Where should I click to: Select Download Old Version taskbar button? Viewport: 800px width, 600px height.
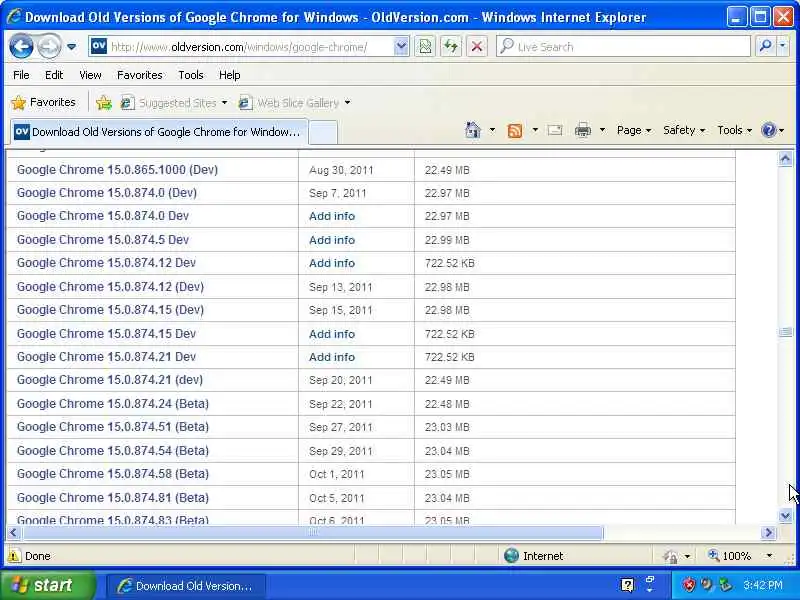[186, 586]
